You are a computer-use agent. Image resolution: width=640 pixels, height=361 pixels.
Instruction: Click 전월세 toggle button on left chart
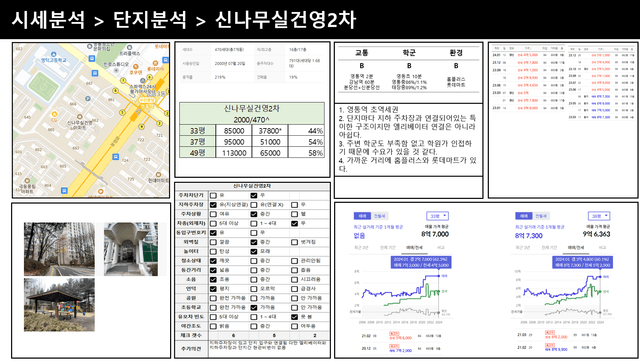[x=380, y=216]
